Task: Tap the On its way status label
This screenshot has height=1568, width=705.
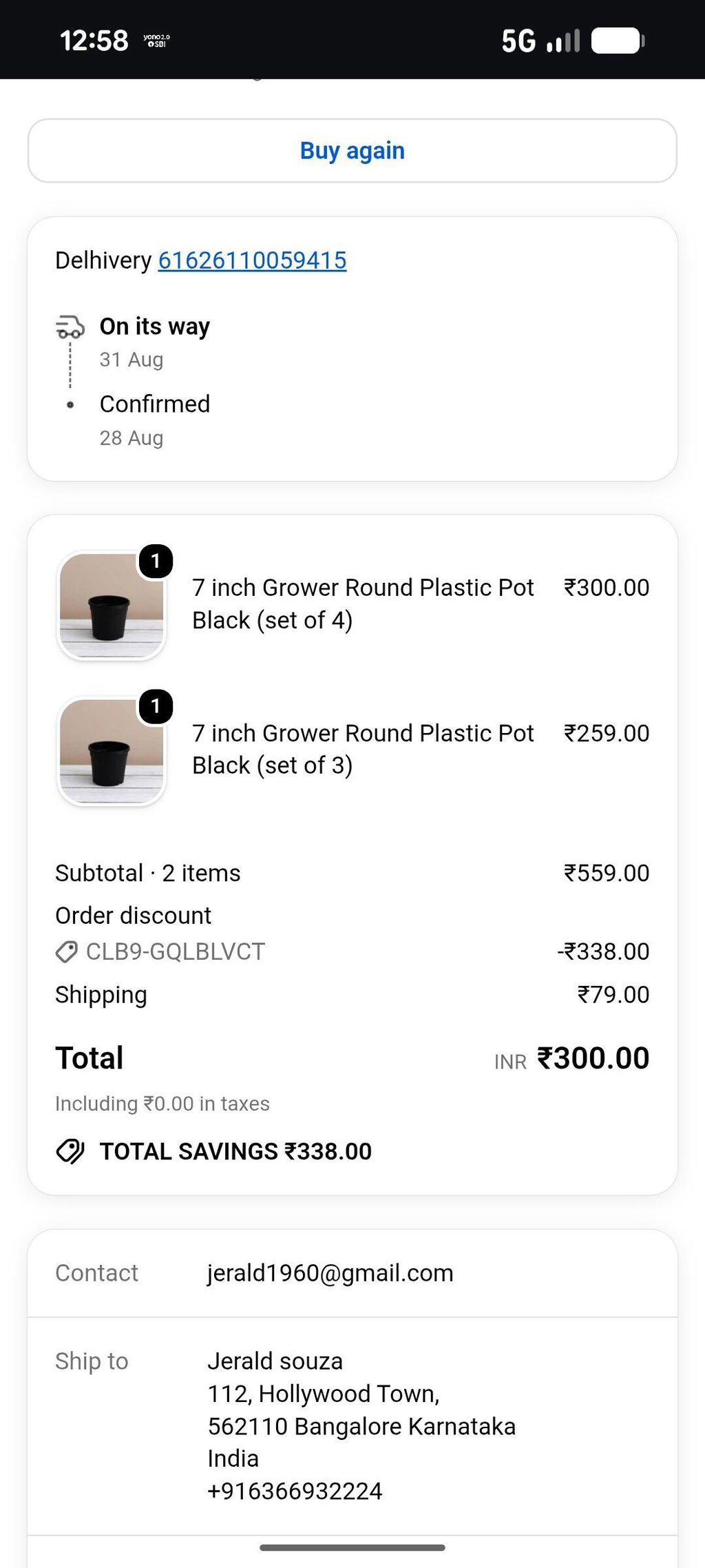Action: pyautogui.click(x=155, y=327)
